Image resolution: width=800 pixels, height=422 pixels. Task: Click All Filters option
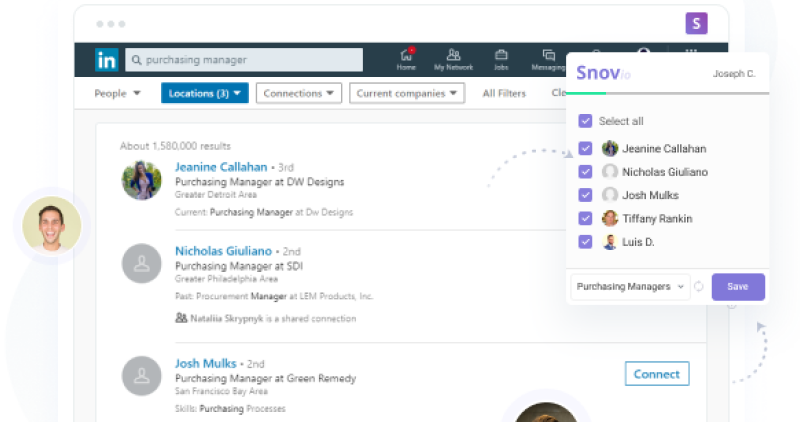click(504, 93)
